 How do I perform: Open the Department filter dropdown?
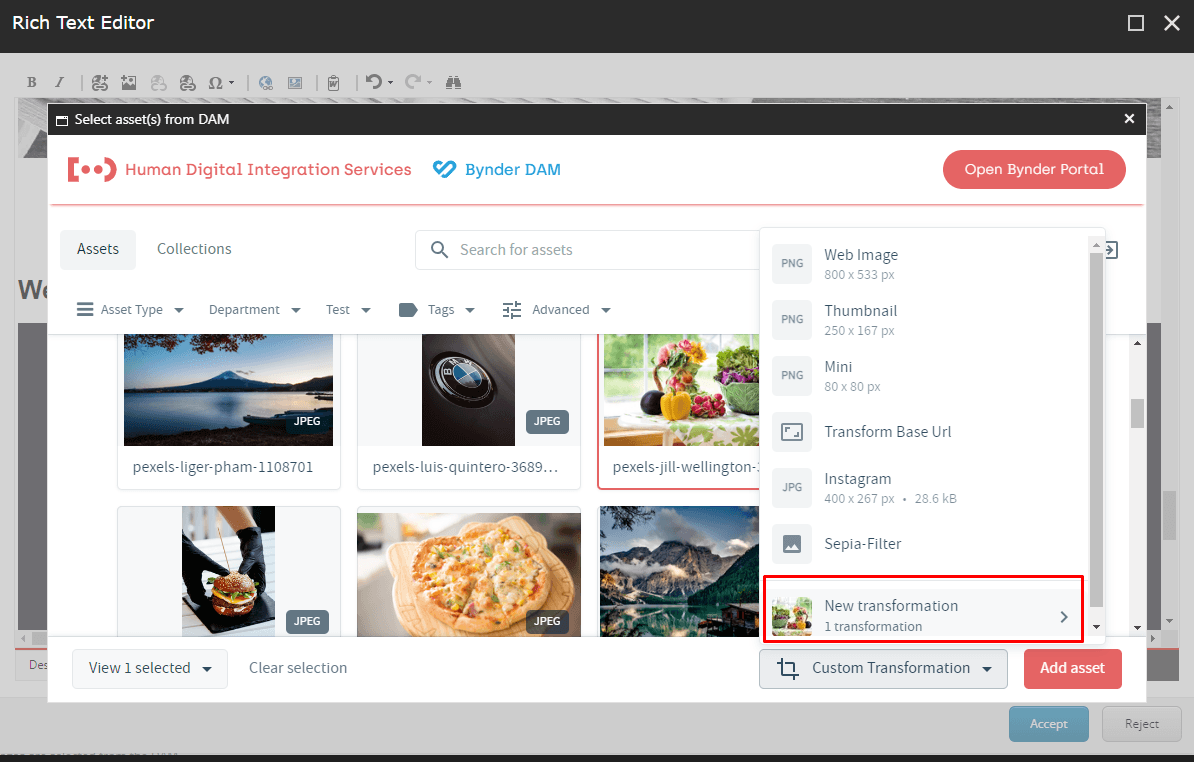tap(255, 310)
